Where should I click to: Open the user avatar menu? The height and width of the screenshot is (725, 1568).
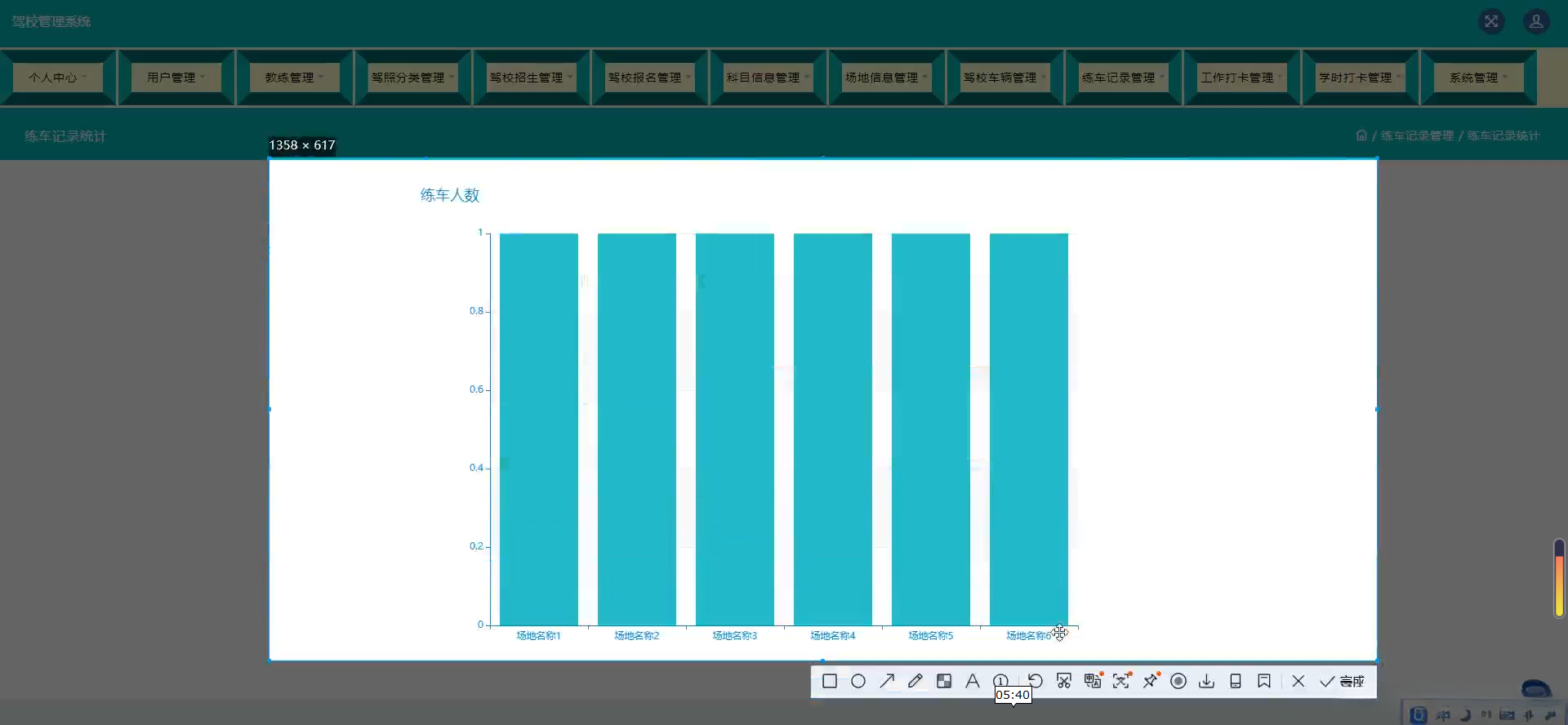coord(1536,21)
